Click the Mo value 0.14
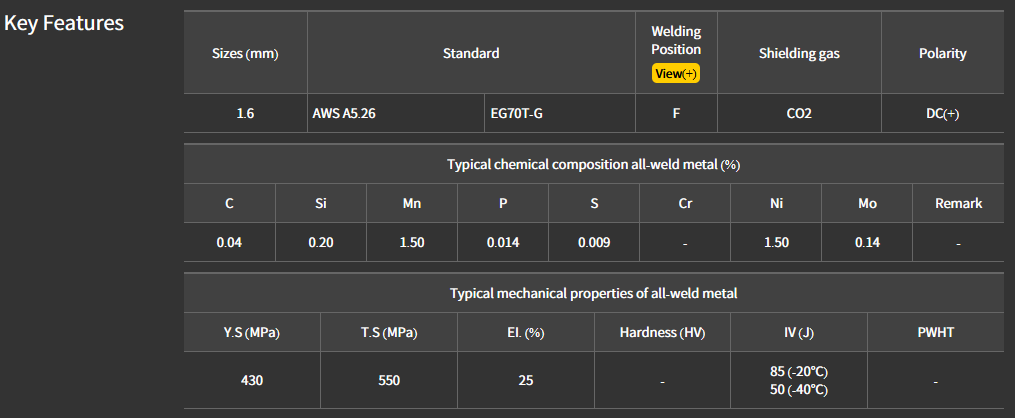Viewport: 1015px width, 418px height. pos(867,242)
